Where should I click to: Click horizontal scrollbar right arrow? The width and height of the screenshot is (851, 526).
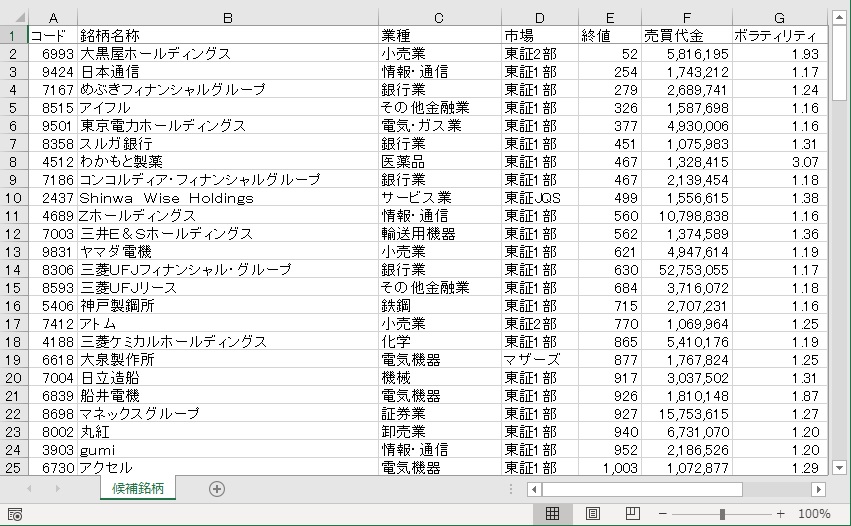[818, 489]
